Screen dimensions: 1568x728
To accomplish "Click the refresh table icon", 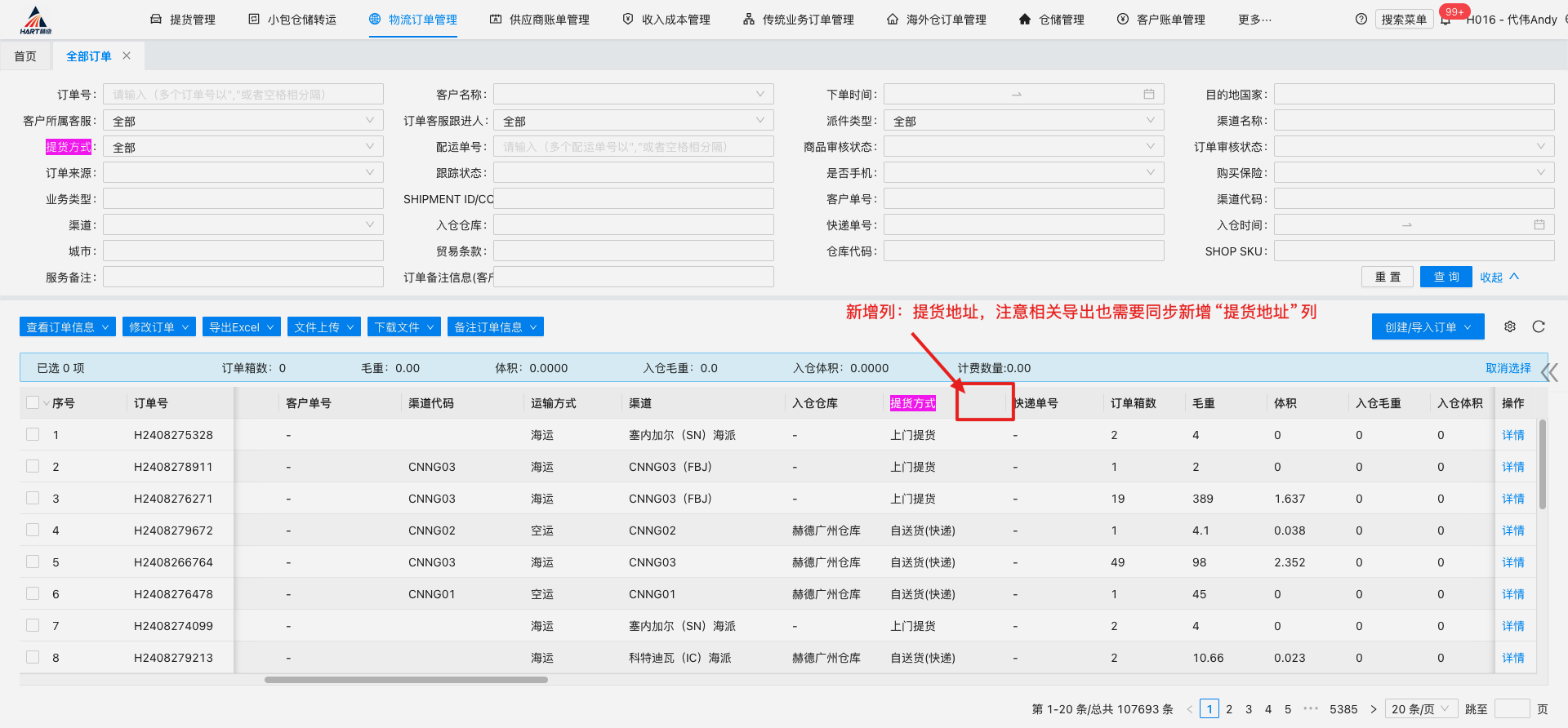I will (1539, 326).
